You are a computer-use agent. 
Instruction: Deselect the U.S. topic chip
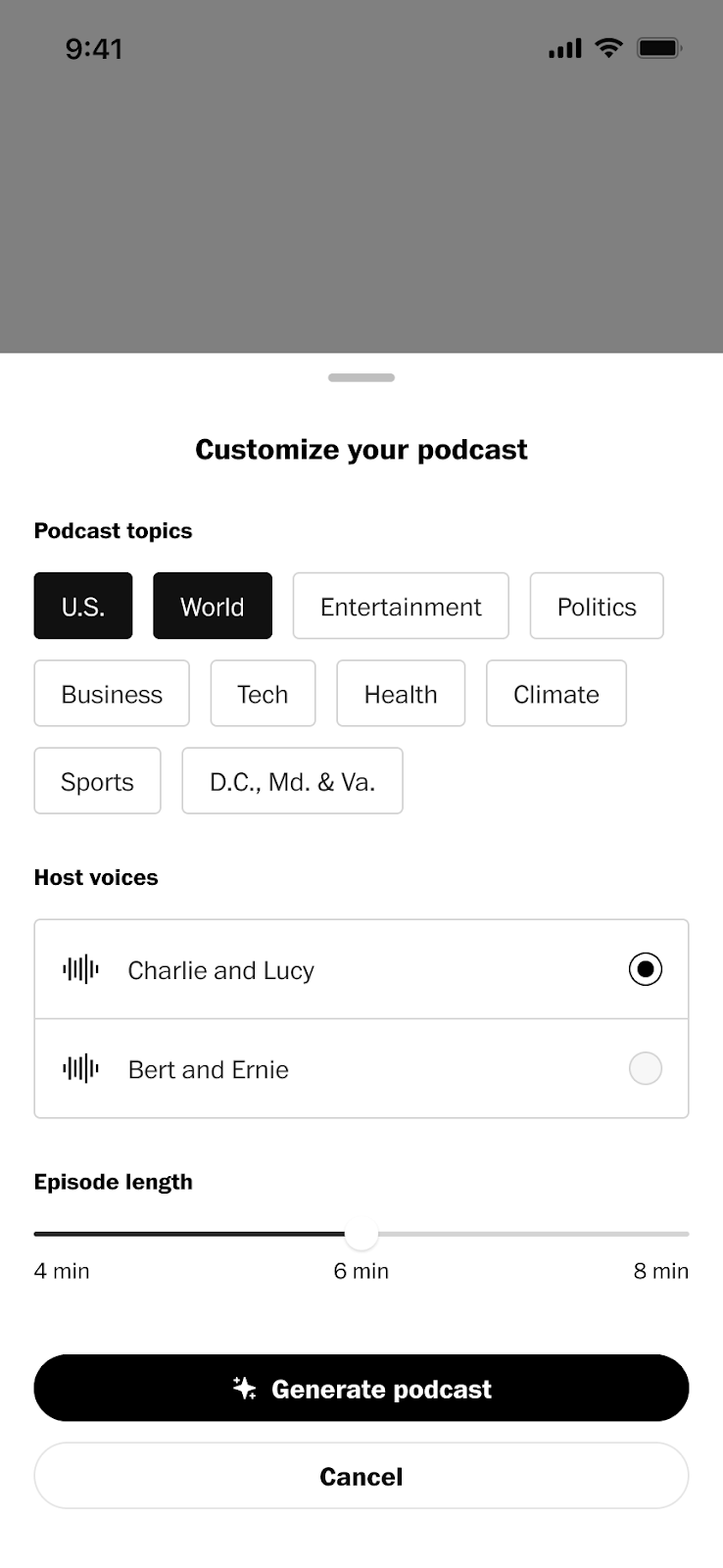pos(83,607)
